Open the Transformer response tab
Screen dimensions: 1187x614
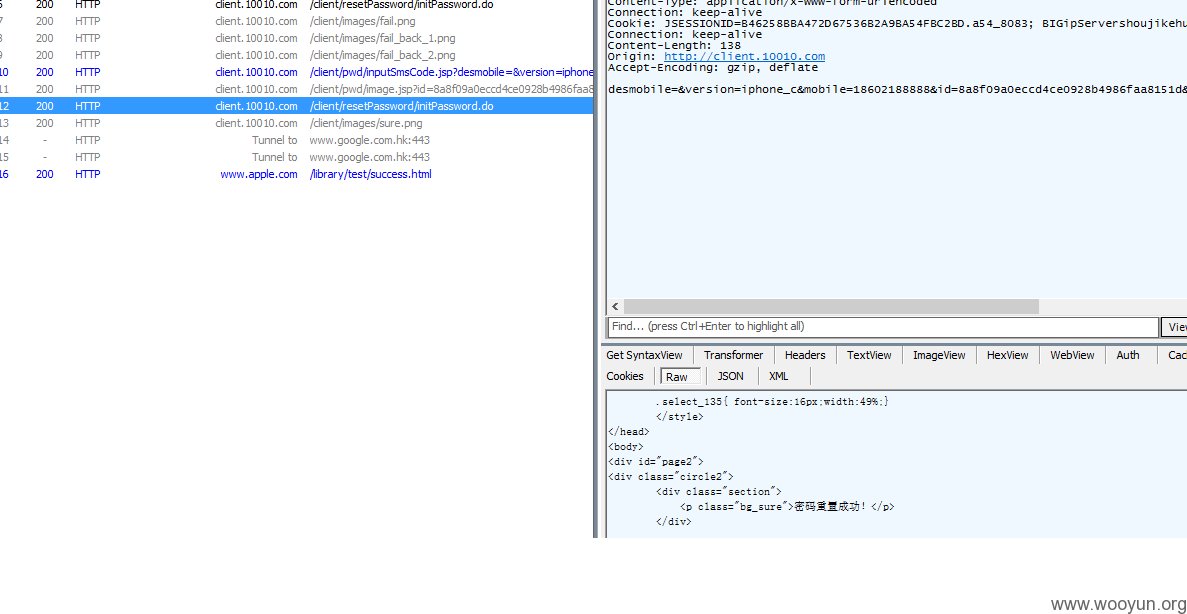733,355
